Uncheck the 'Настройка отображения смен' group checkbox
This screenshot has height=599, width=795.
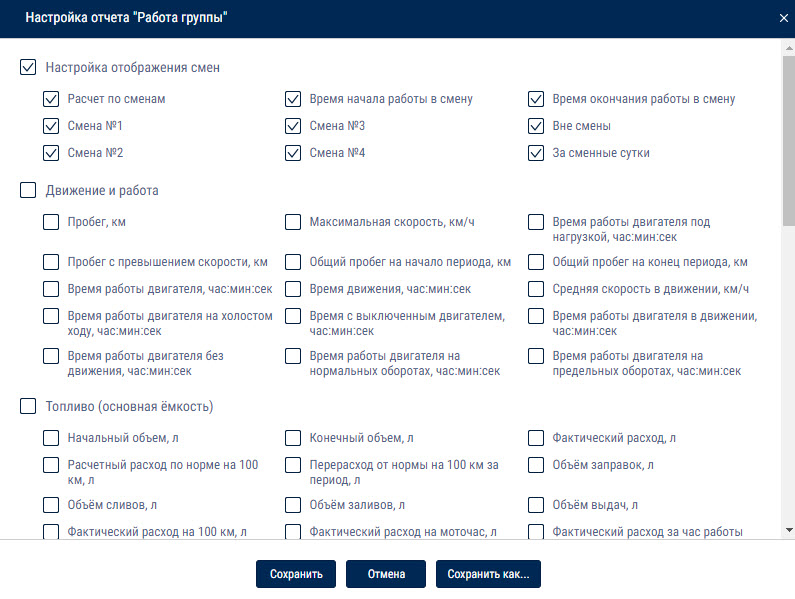pos(28,67)
